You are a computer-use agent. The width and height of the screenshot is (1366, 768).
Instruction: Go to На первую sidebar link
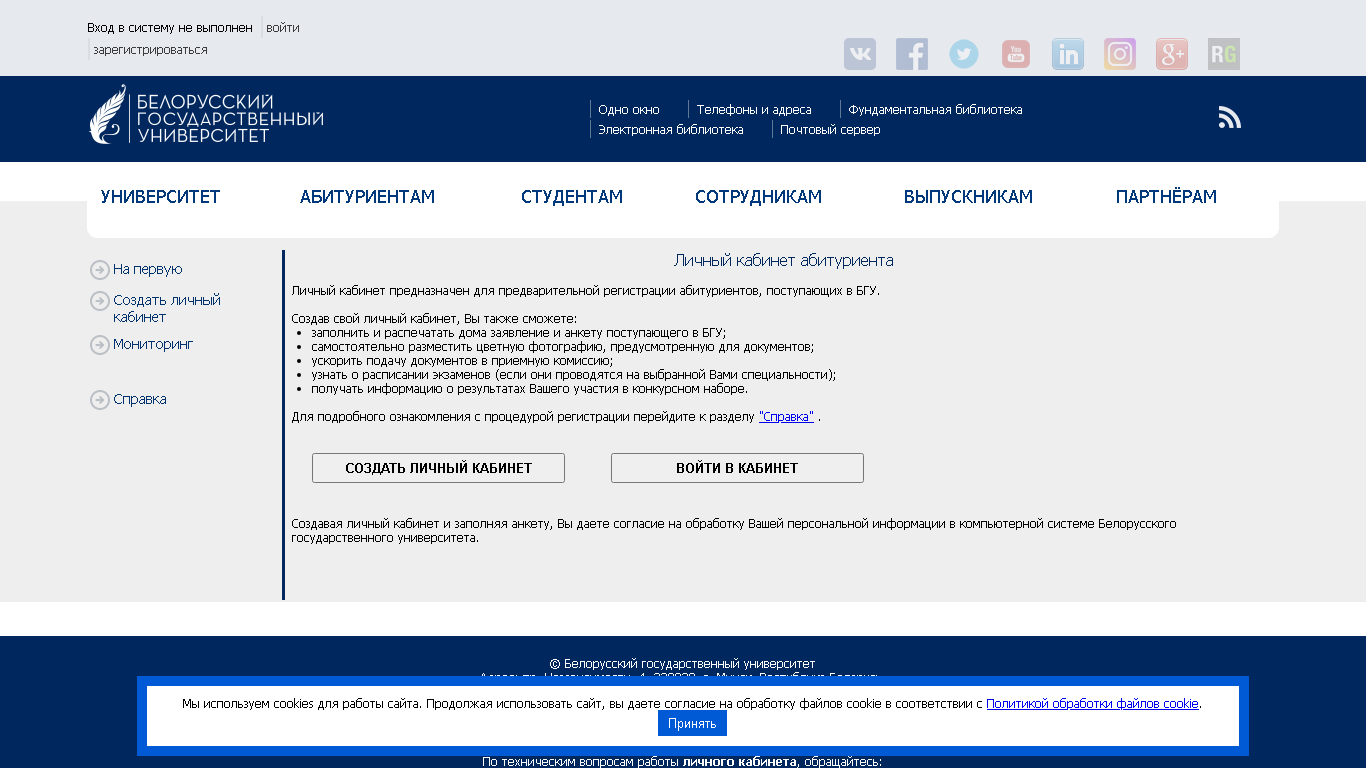(x=148, y=270)
